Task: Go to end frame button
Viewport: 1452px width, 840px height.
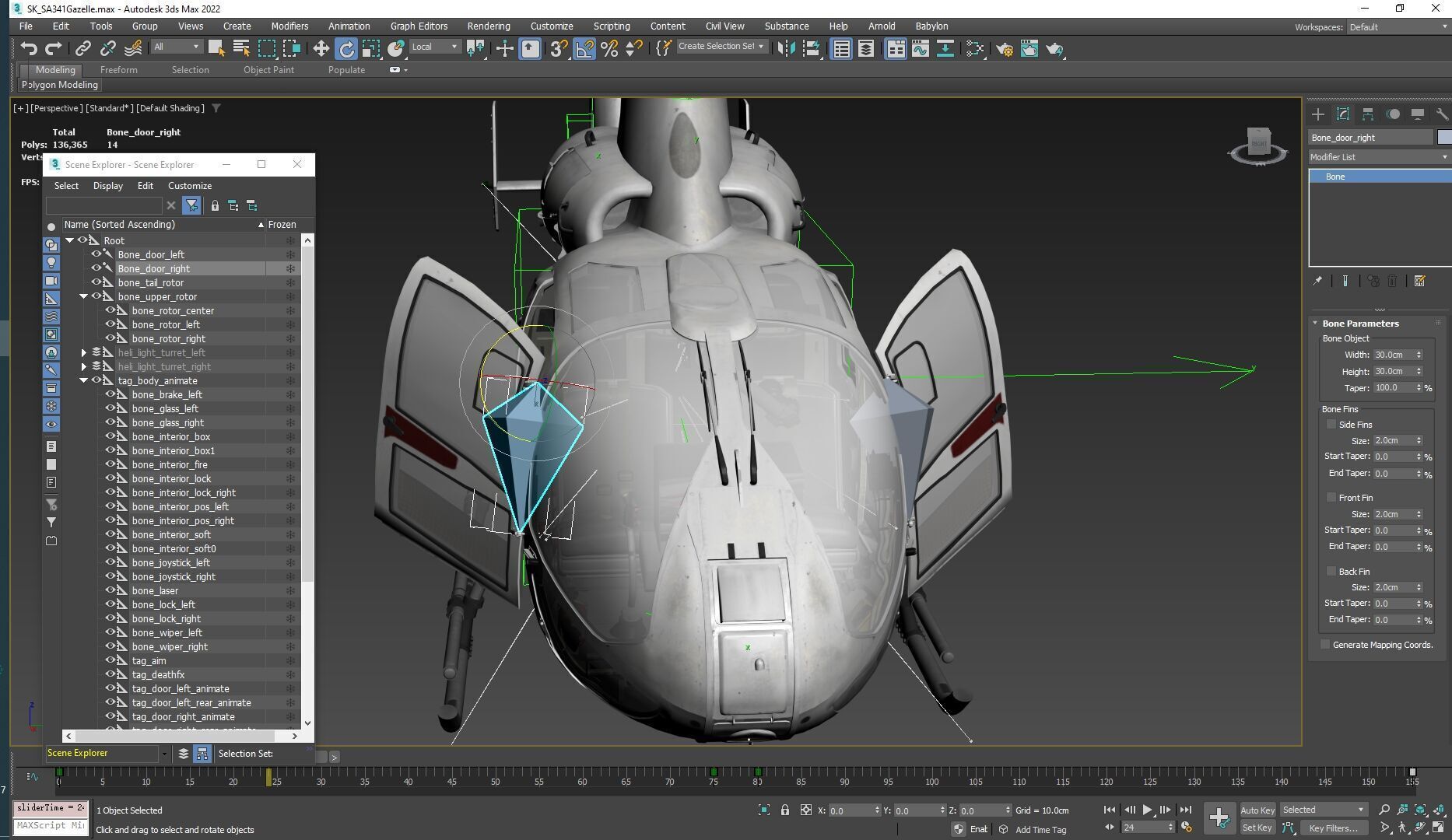Action: click(x=1185, y=810)
